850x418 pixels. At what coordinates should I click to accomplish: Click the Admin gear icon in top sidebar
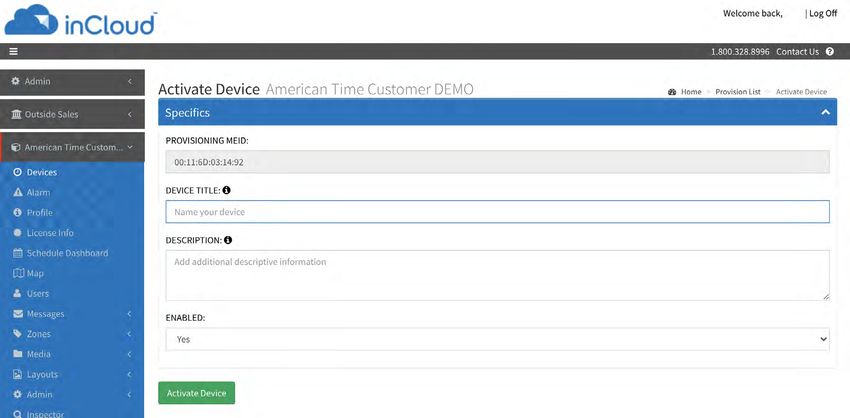[16, 81]
